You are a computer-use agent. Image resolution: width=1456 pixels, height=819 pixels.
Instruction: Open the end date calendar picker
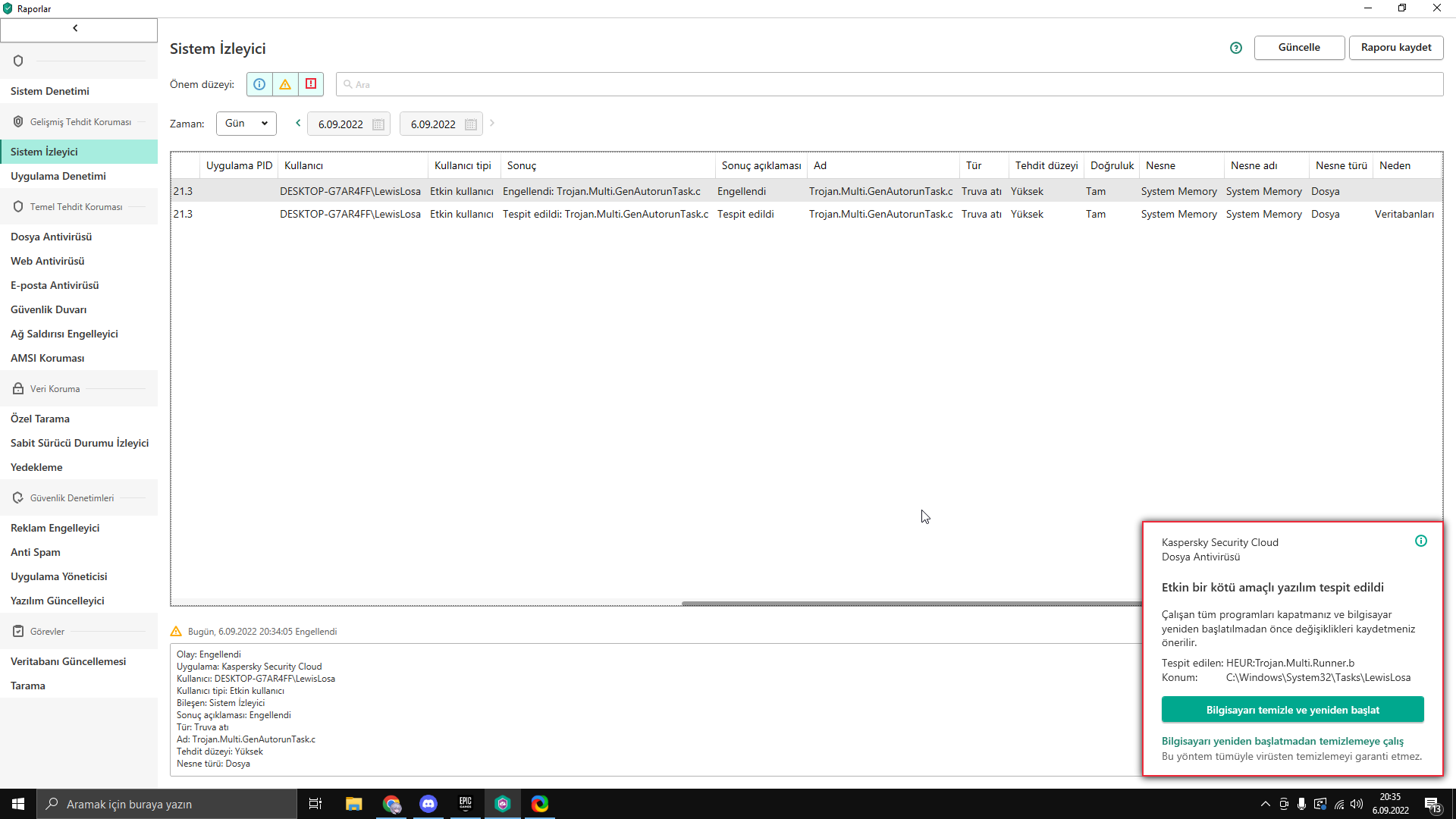click(471, 124)
